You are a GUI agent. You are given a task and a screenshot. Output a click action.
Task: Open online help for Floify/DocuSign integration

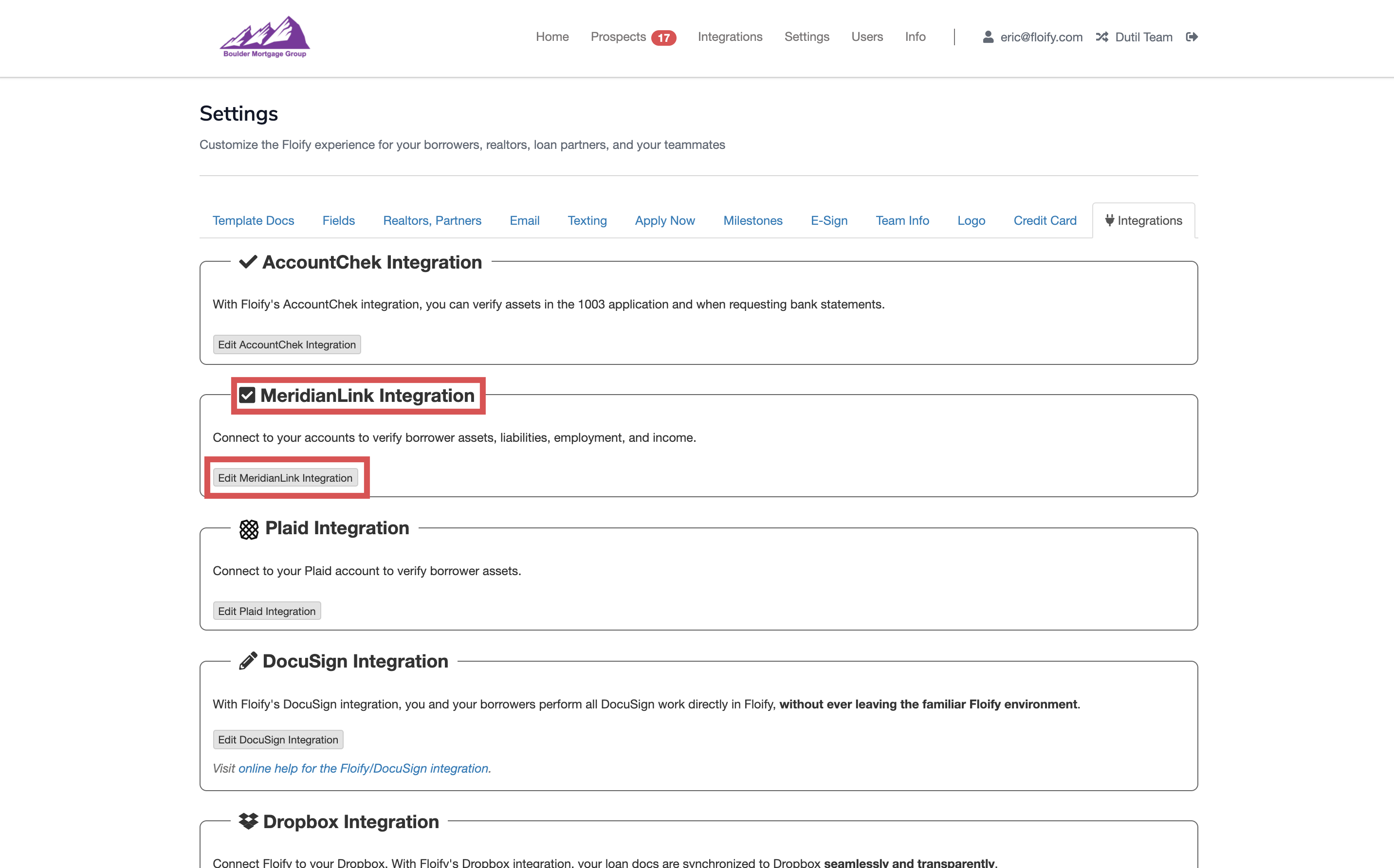pyautogui.click(x=365, y=768)
